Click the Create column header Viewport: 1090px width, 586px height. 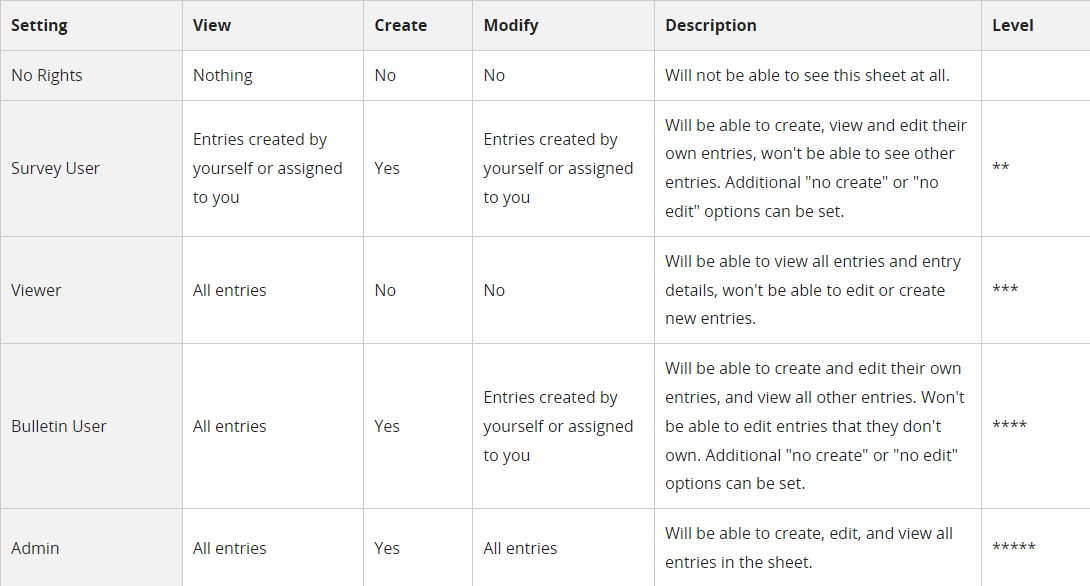point(418,26)
